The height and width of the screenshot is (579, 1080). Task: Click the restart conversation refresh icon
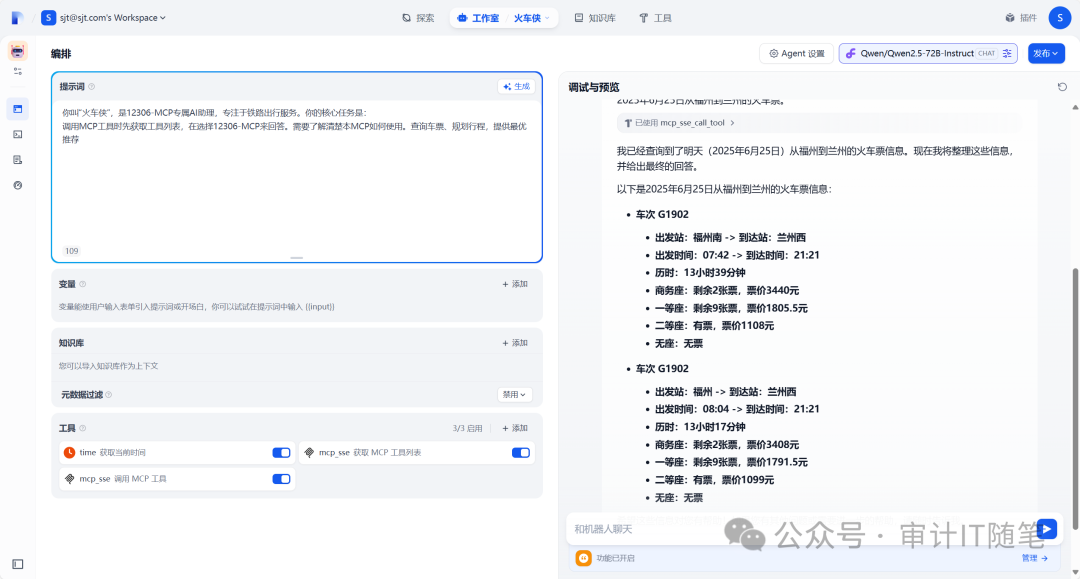pos(1062,87)
